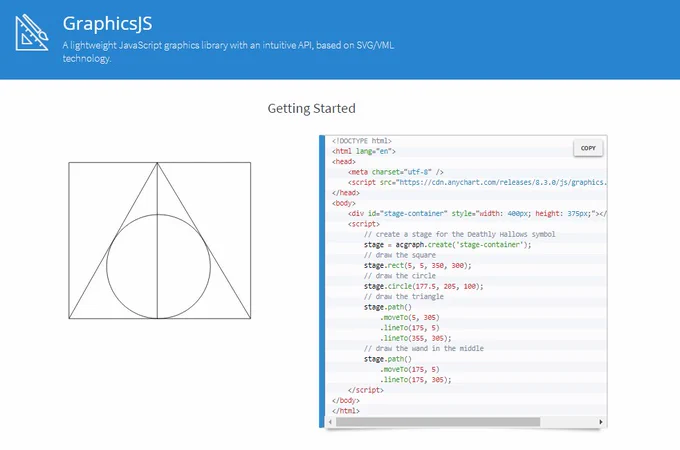Click the code block's right scroll arrow
The width and height of the screenshot is (680, 450).
[x=601, y=422]
